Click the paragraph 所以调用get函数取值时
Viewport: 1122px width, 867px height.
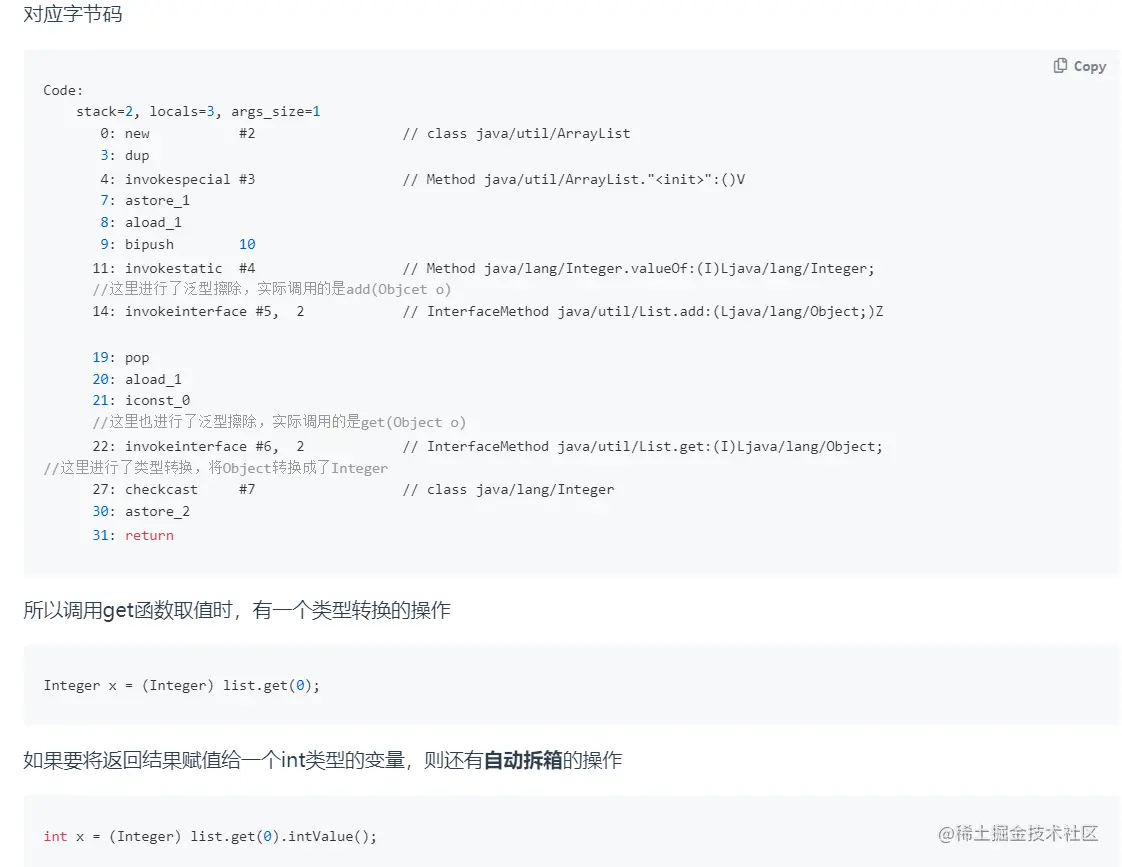237,610
